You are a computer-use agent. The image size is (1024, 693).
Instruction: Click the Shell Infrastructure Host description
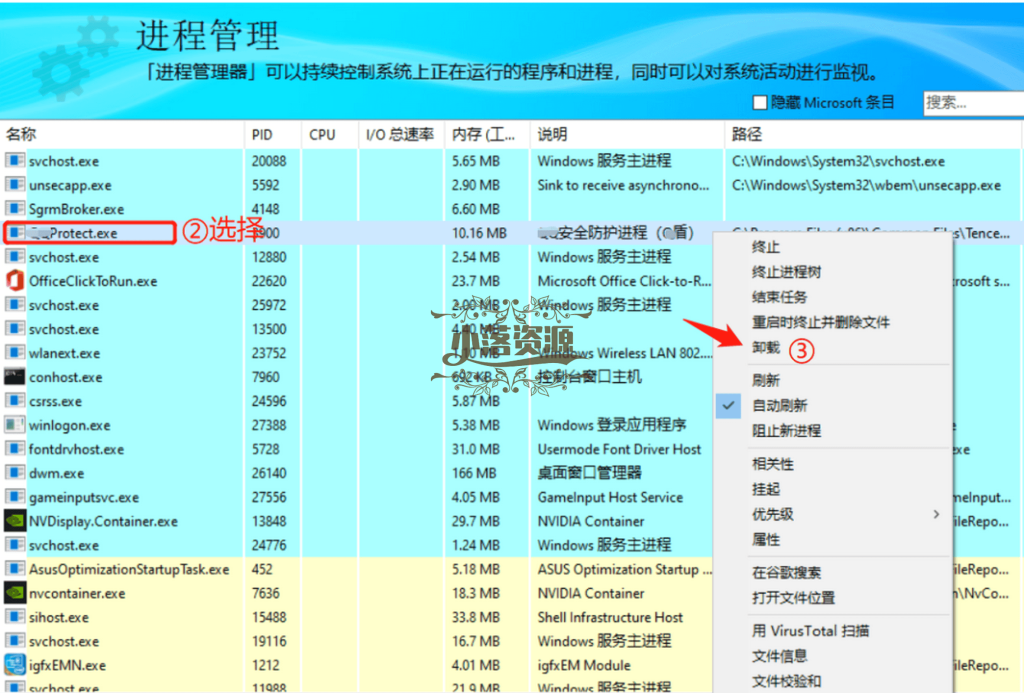click(610, 617)
